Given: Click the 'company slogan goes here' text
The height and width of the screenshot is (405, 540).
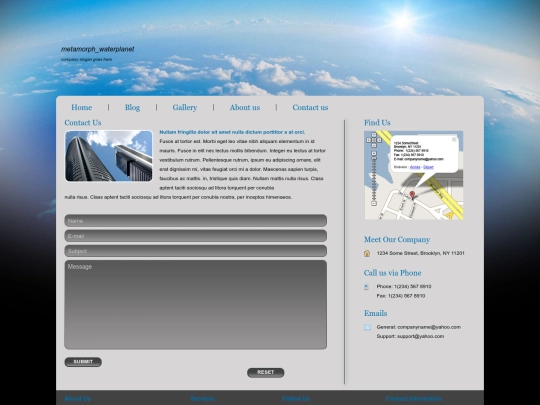Looking at the screenshot, I should (x=86, y=60).
